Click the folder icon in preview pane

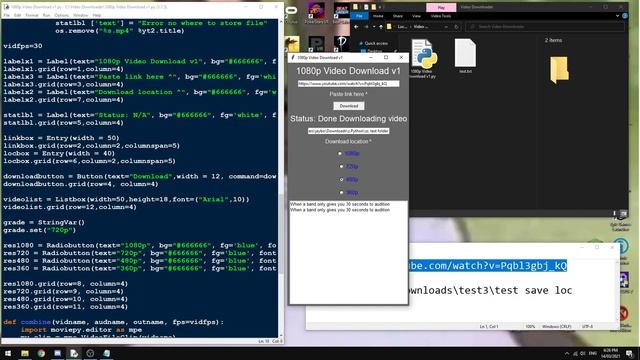559,70
